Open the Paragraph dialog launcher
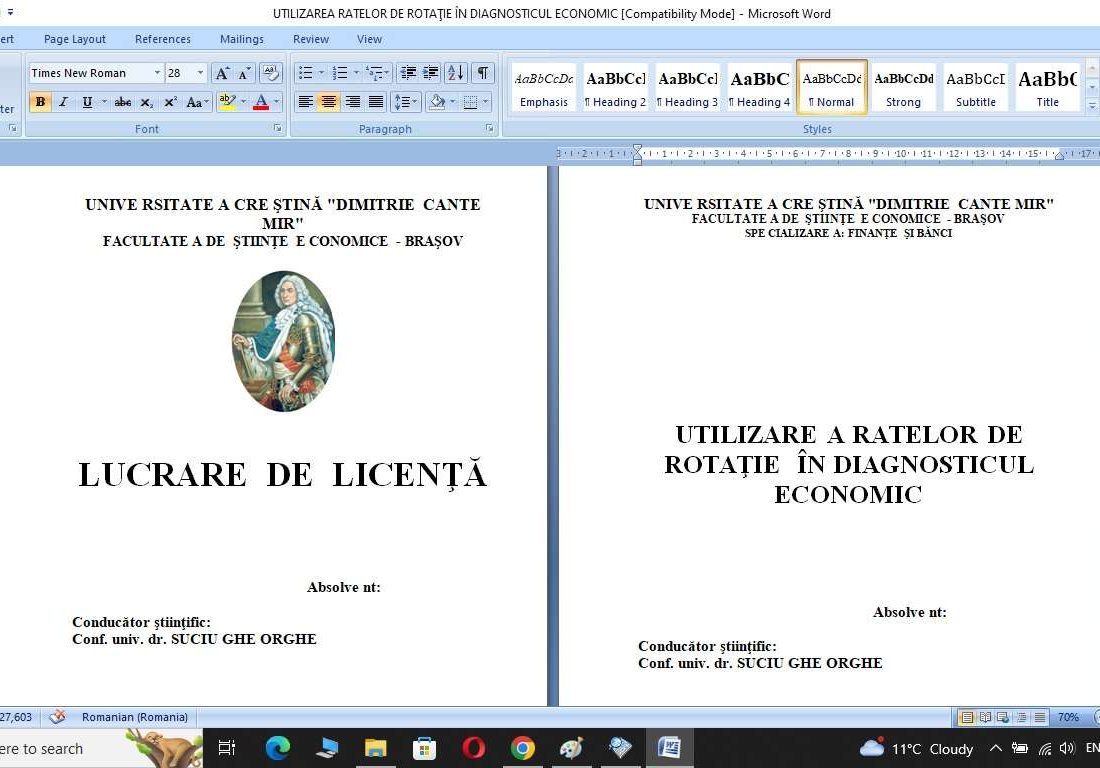This screenshot has height=768, width=1100. tap(488, 128)
